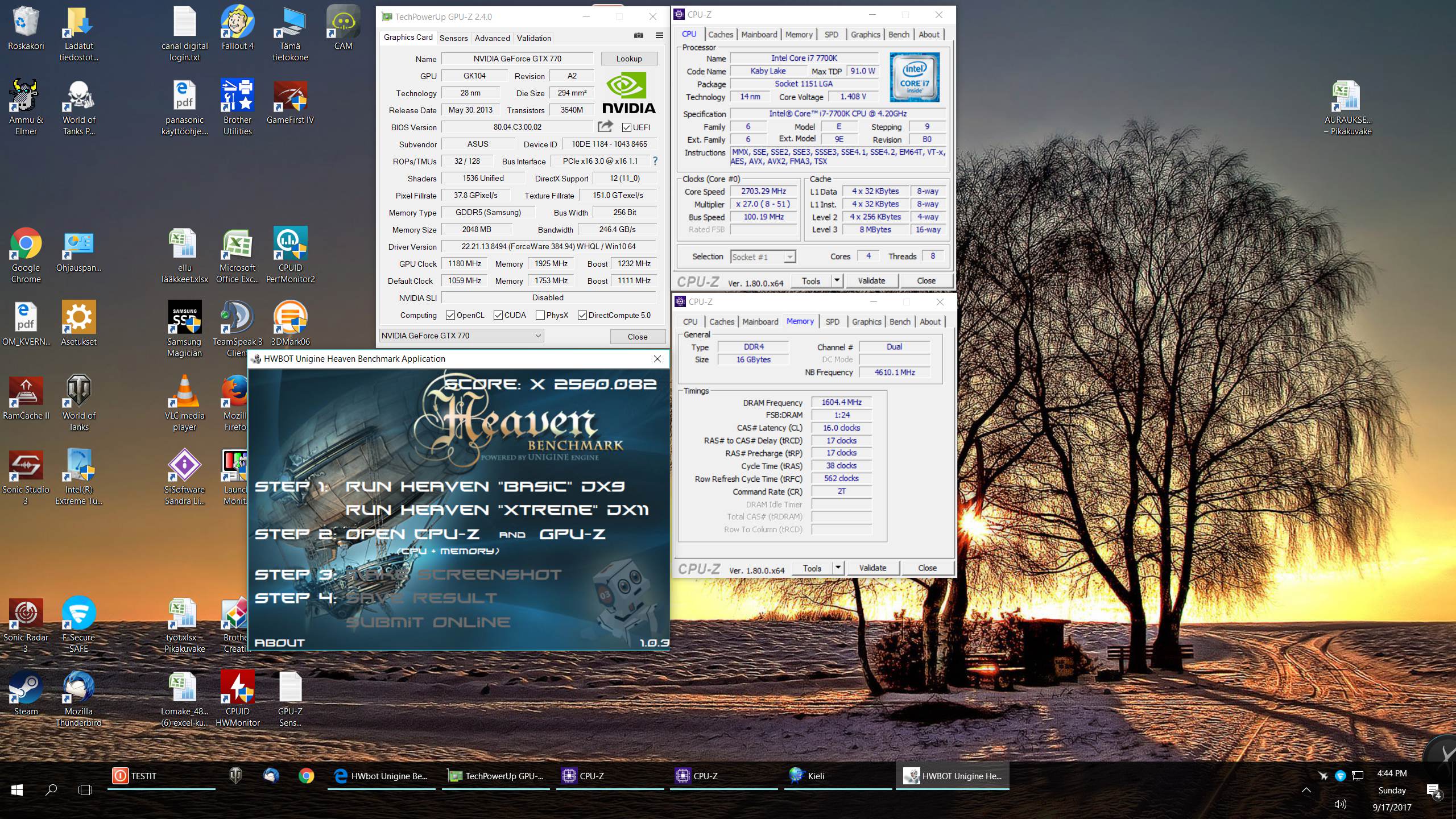This screenshot has width=1456, height=819.
Task: Open the Google Chrome desktop shortcut
Action: tap(26, 256)
